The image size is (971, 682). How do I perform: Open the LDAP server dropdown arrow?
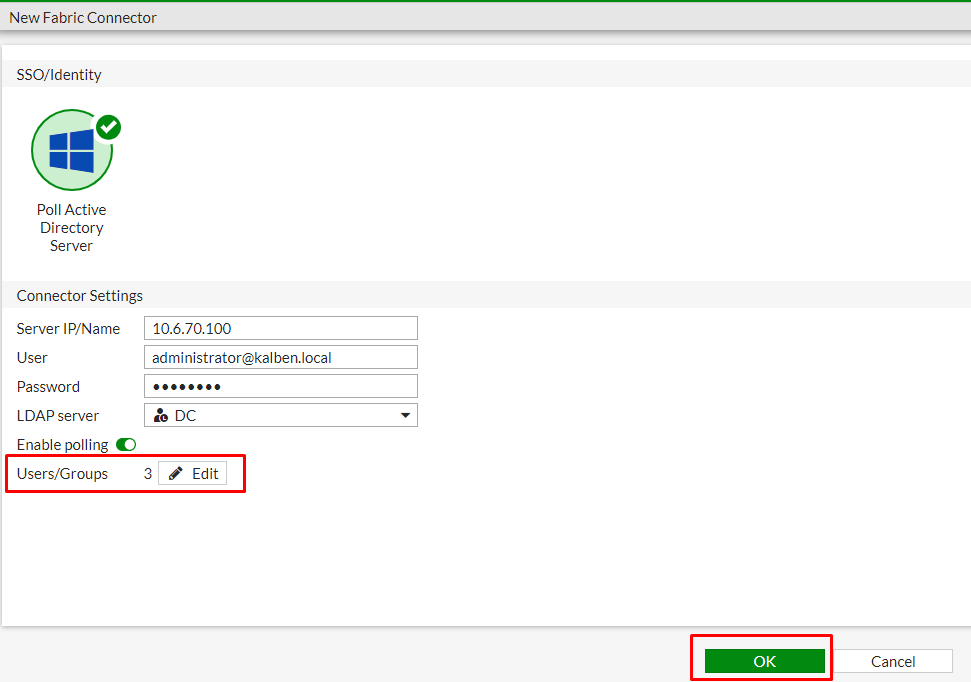[x=405, y=416]
